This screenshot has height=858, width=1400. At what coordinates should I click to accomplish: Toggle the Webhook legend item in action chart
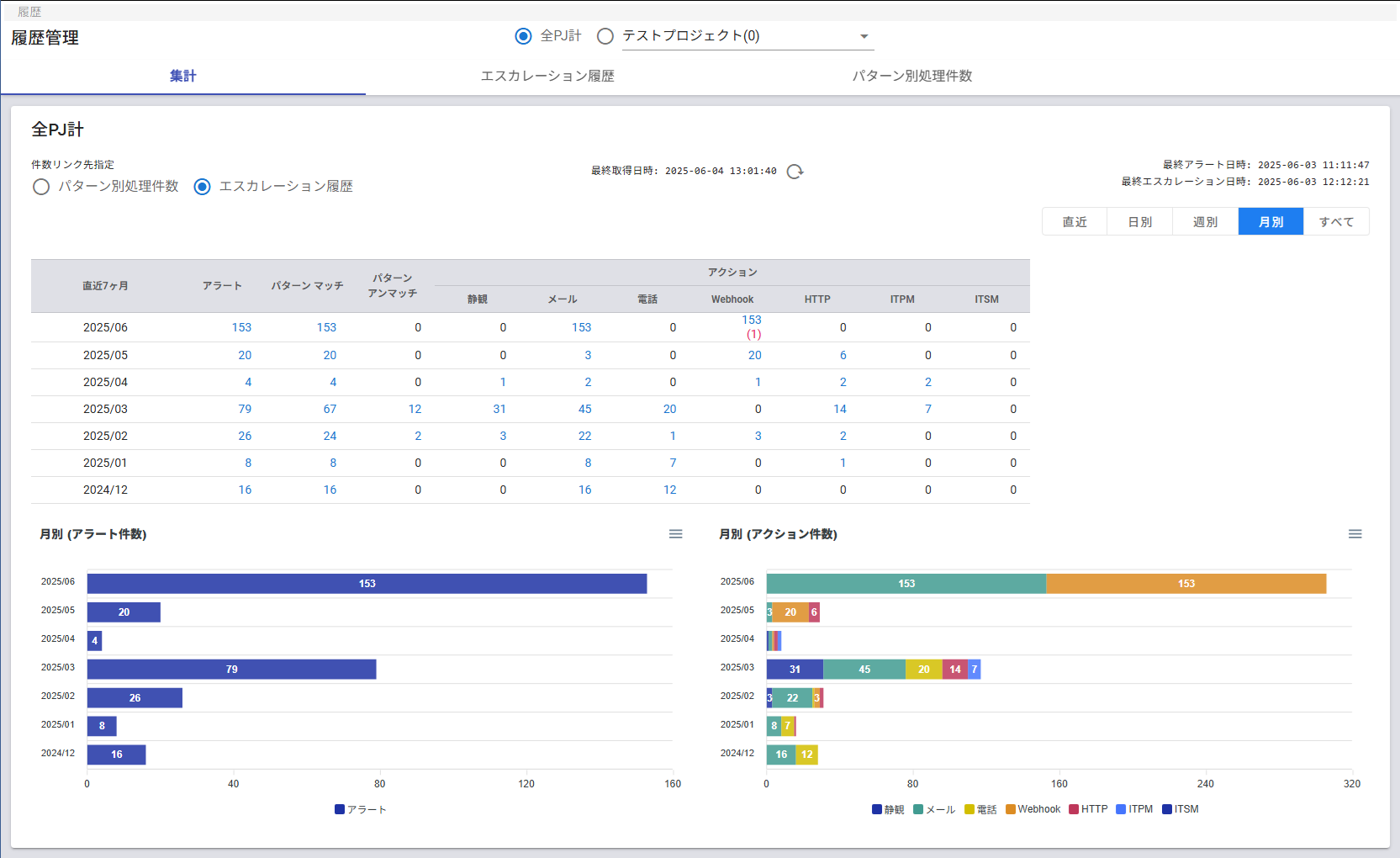point(1033,809)
